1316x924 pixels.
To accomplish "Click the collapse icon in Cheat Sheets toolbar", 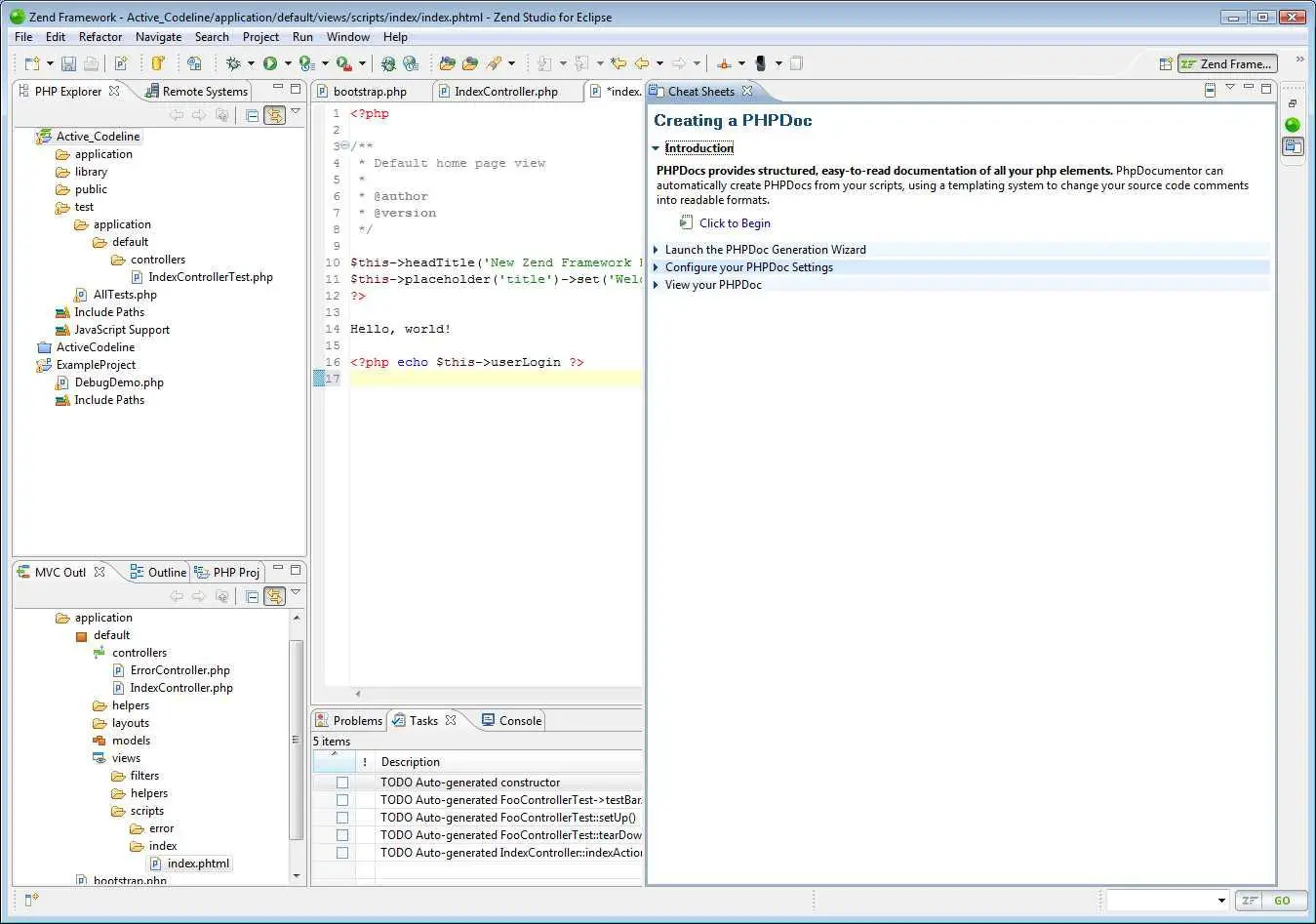I will pyautogui.click(x=1210, y=90).
